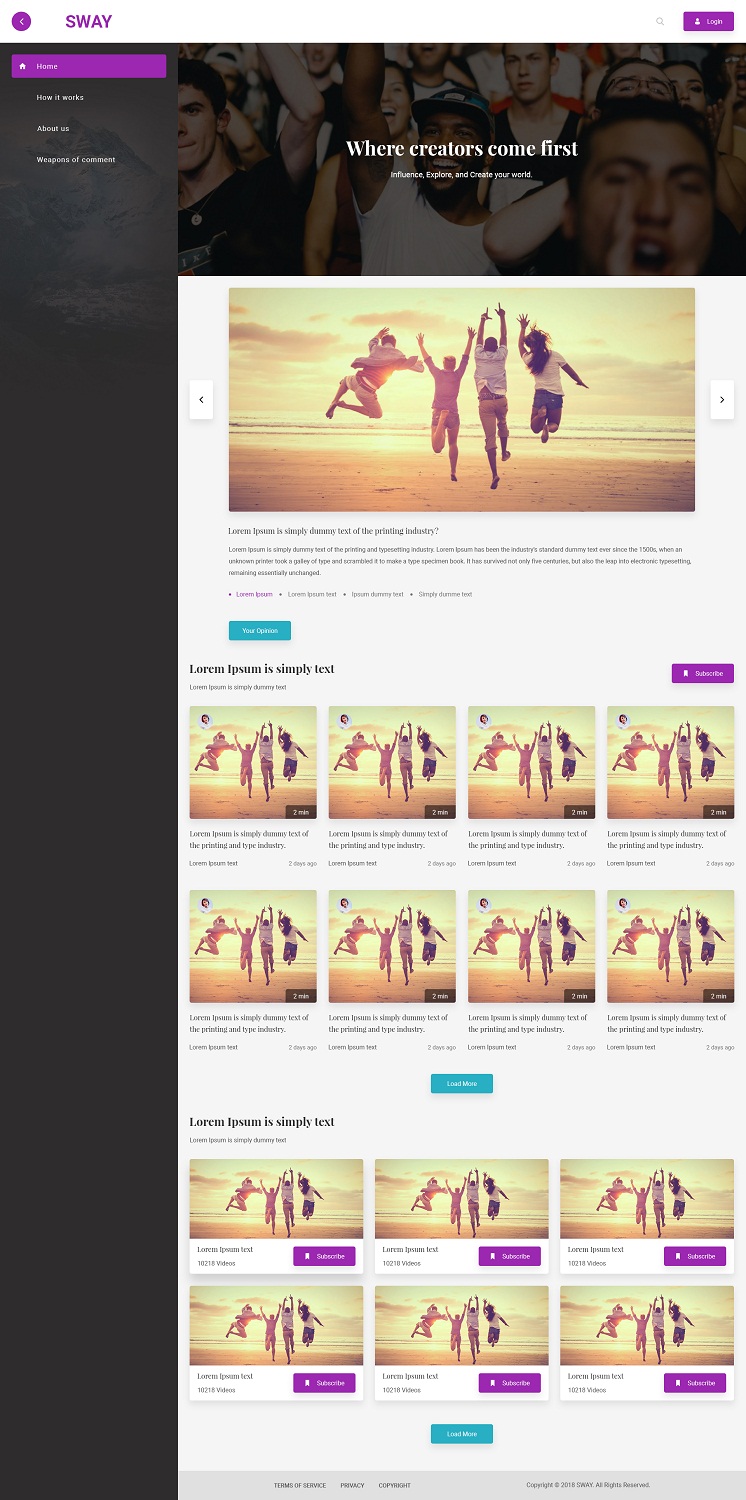
Task: Open Weapons of comment in sidebar
Action: pyautogui.click(x=76, y=159)
